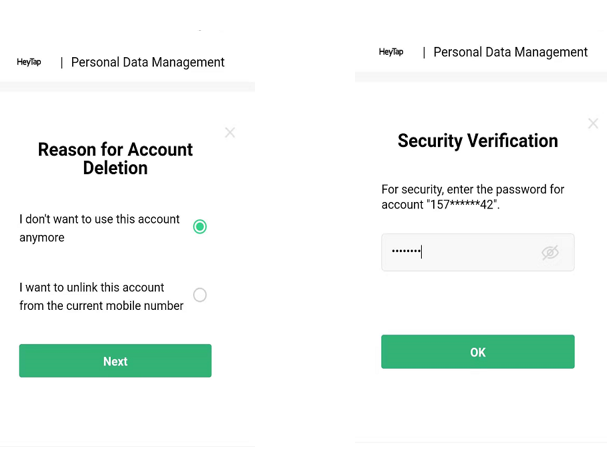Click the vertical divider beside the right HeyTap logo
Image resolution: width=607 pixels, height=458 pixels.
click(x=424, y=52)
